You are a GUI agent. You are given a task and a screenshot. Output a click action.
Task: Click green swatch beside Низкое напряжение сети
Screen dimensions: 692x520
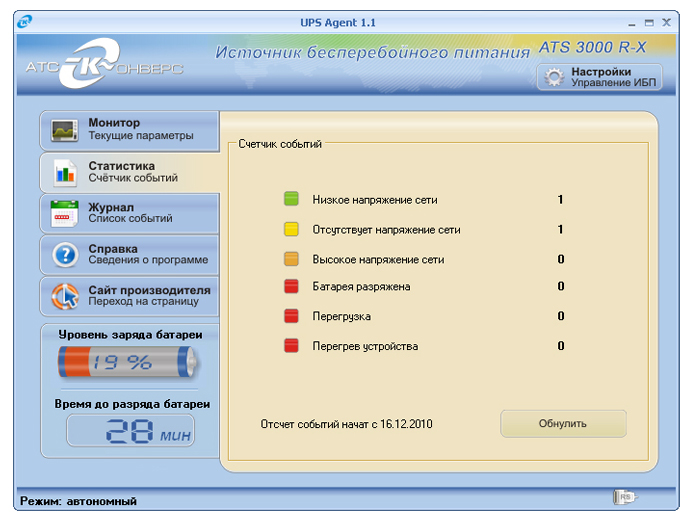(x=291, y=199)
